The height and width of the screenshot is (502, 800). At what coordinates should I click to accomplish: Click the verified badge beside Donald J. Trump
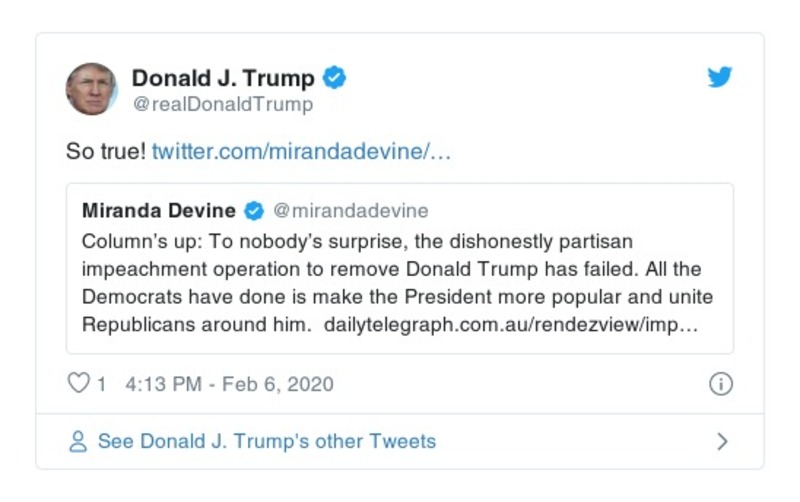(335, 78)
